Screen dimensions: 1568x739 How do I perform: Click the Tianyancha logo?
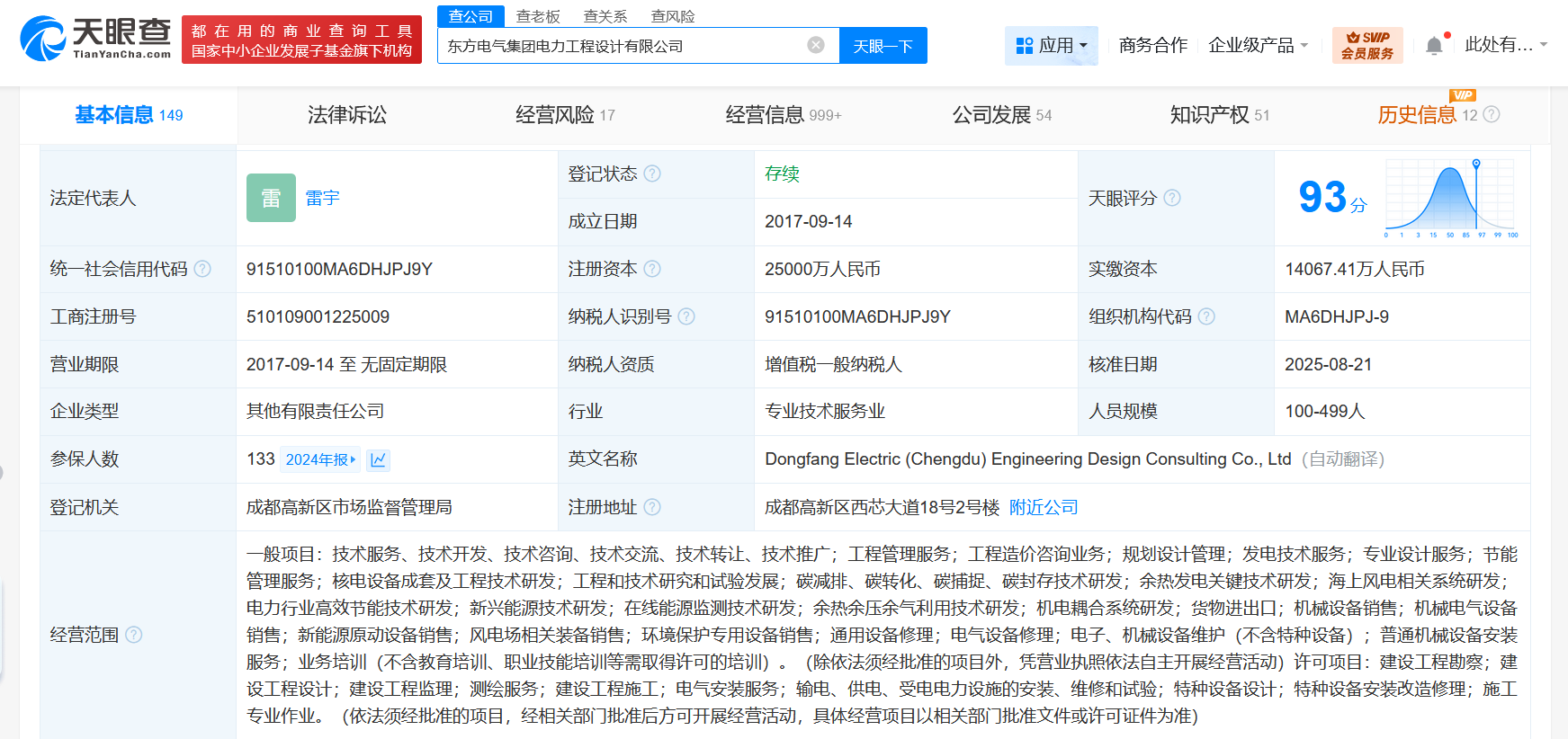[96, 39]
